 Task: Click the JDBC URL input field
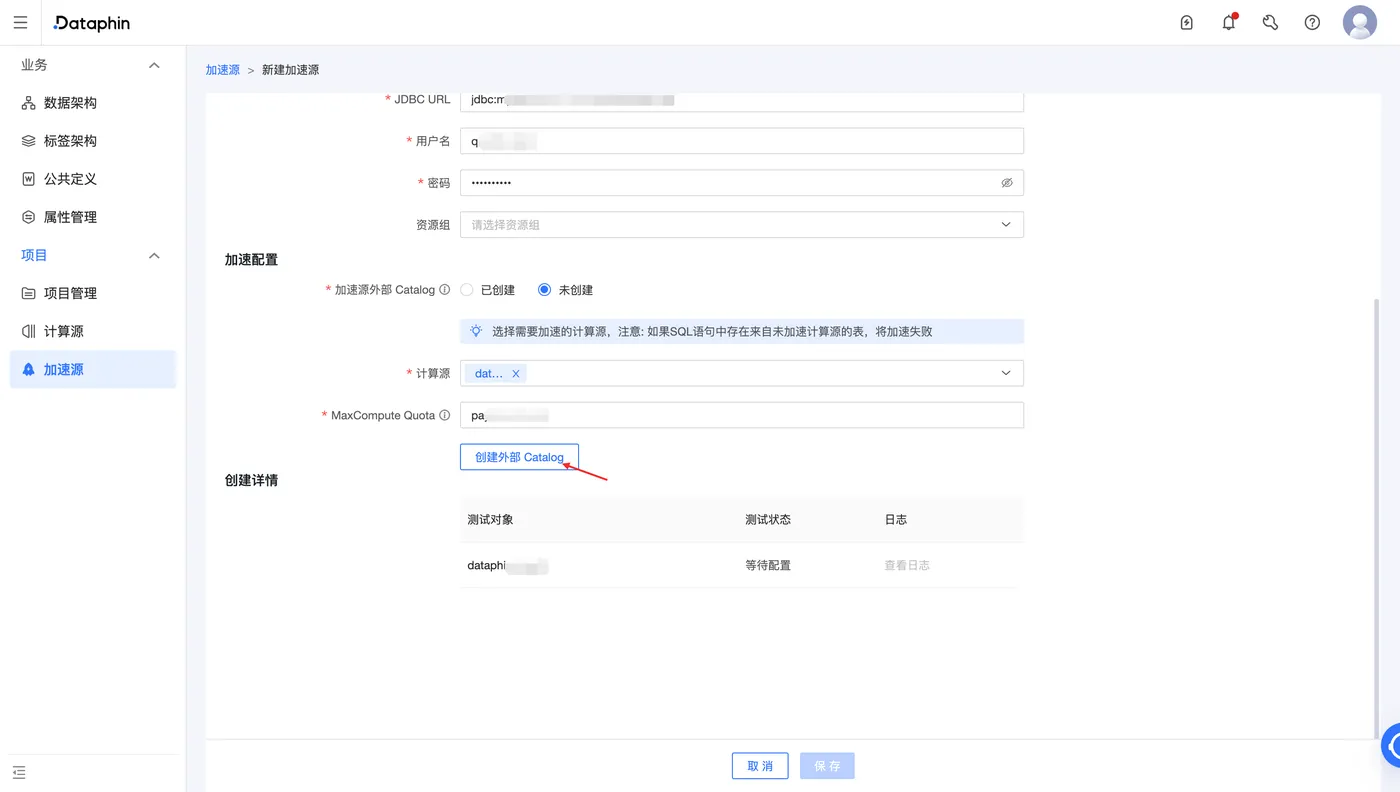(742, 100)
